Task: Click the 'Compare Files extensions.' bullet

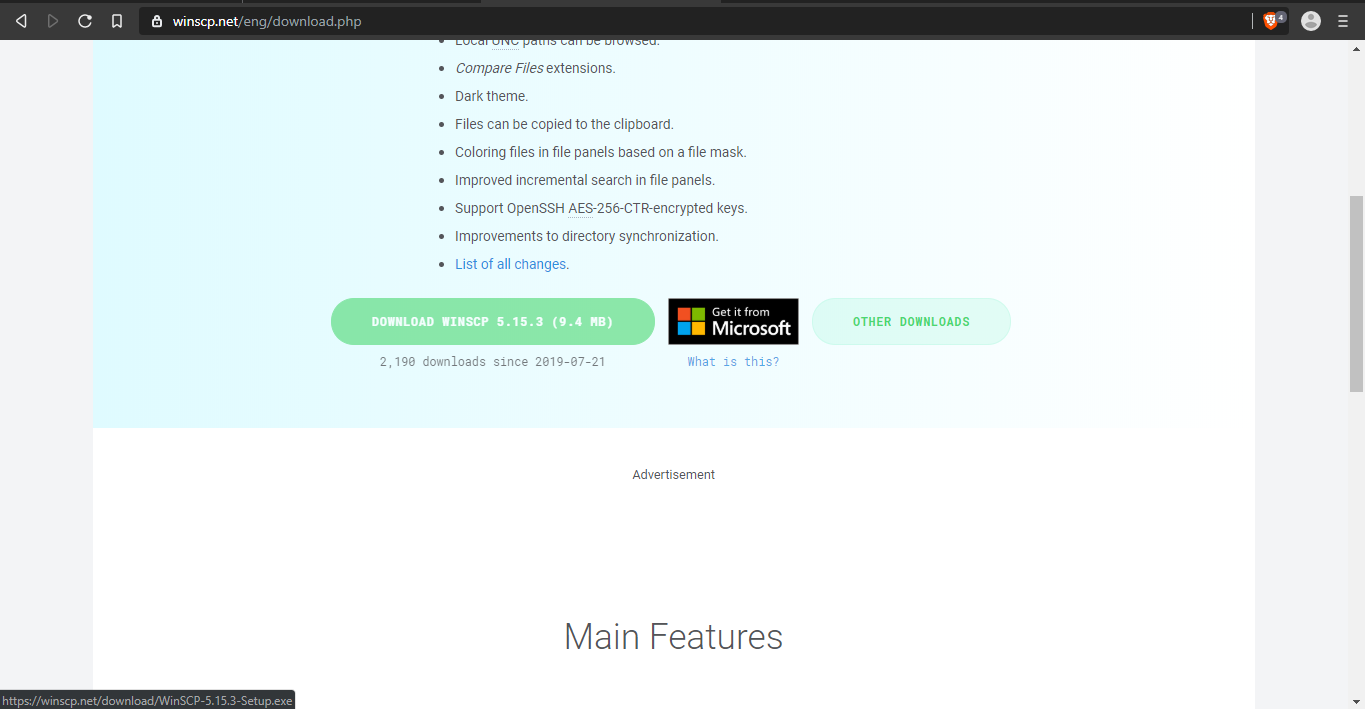Action: tap(535, 68)
